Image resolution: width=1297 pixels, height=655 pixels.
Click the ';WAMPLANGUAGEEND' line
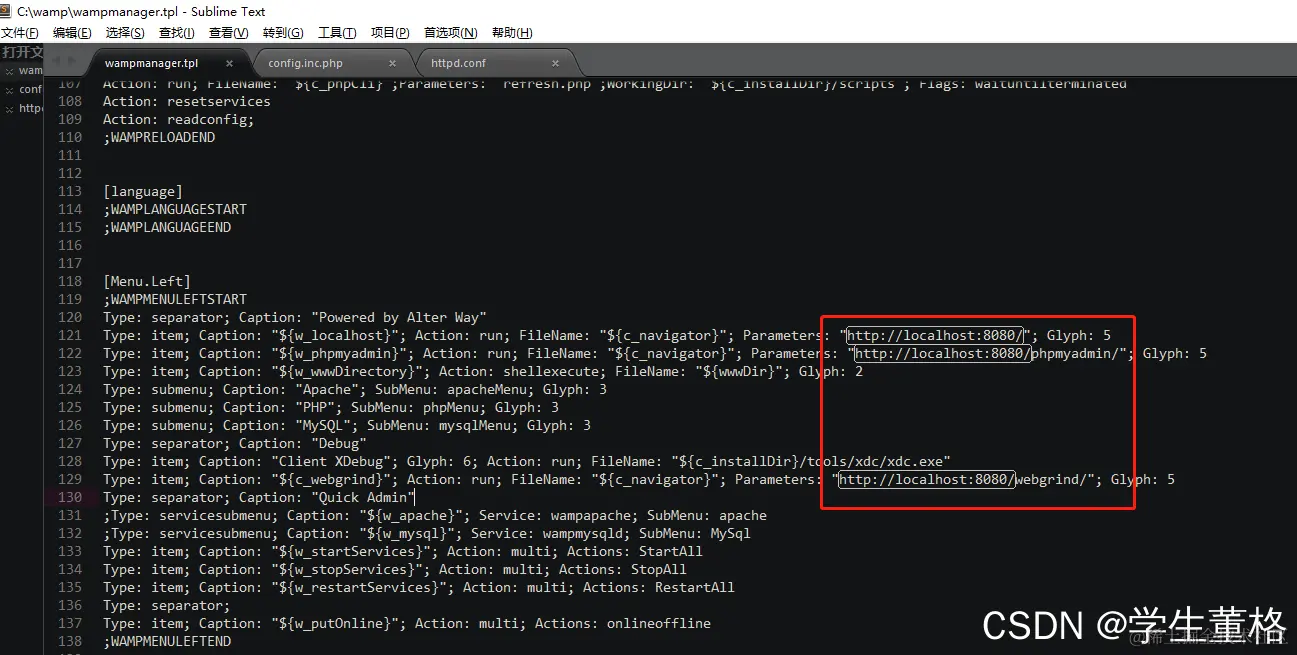(167, 227)
